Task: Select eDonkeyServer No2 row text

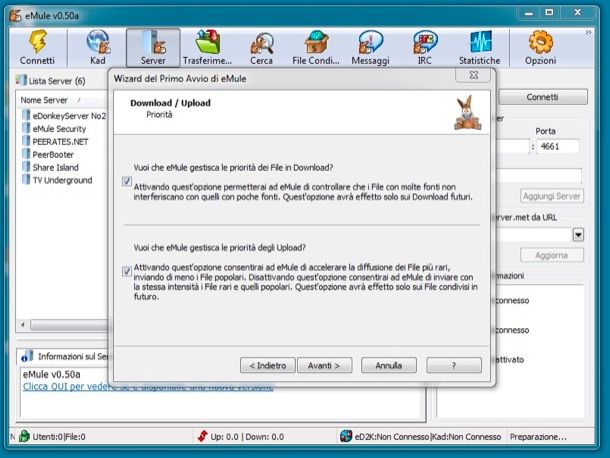Action: (x=69, y=116)
